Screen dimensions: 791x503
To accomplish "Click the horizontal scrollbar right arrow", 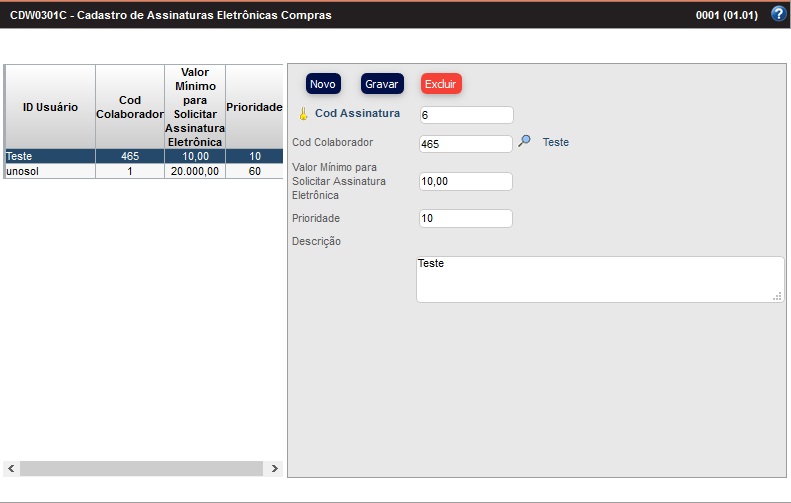I will (x=276, y=468).
